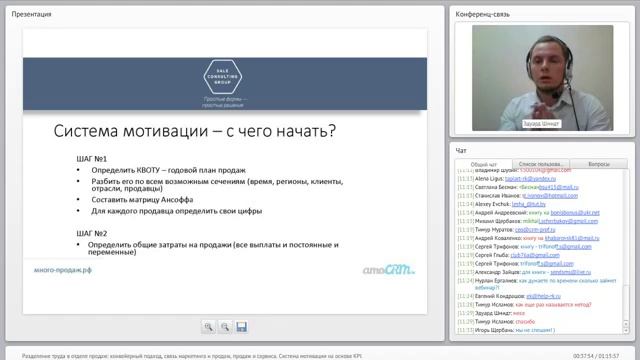This screenshot has height=360, width=640.
Task: Open Александр Зайцев email link
Action: click(x=570, y=272)
